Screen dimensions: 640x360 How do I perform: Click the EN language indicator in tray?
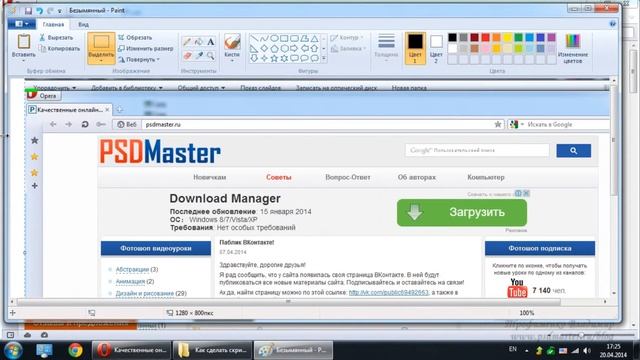pyautogui.click(x=513, y=349)
